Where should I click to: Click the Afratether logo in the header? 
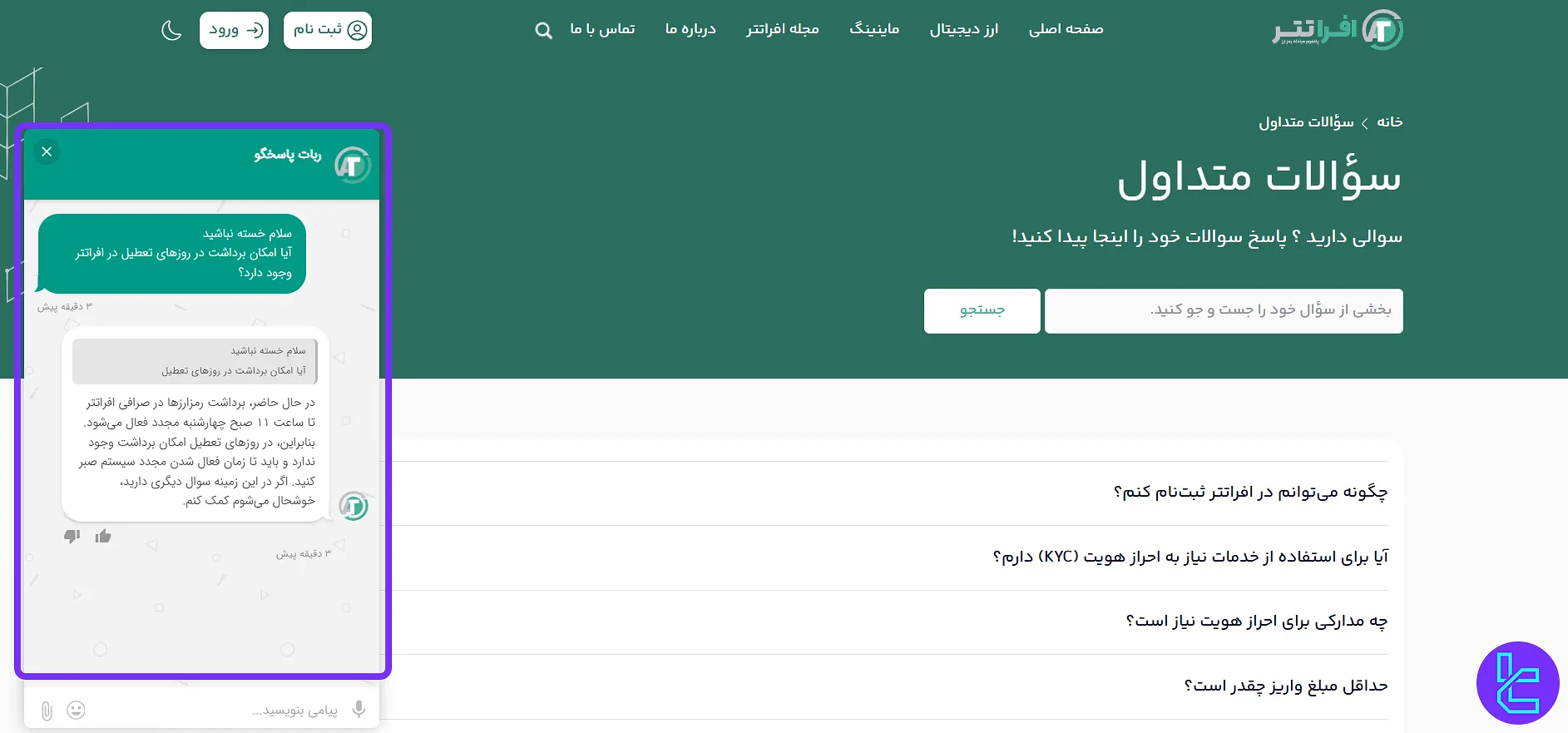coord(1337,30)
